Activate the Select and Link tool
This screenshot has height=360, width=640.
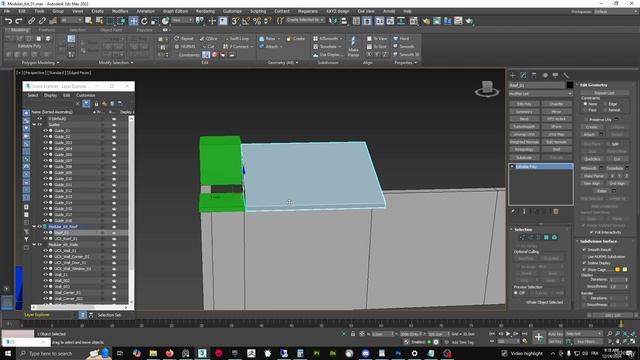(x=31, y=20)
